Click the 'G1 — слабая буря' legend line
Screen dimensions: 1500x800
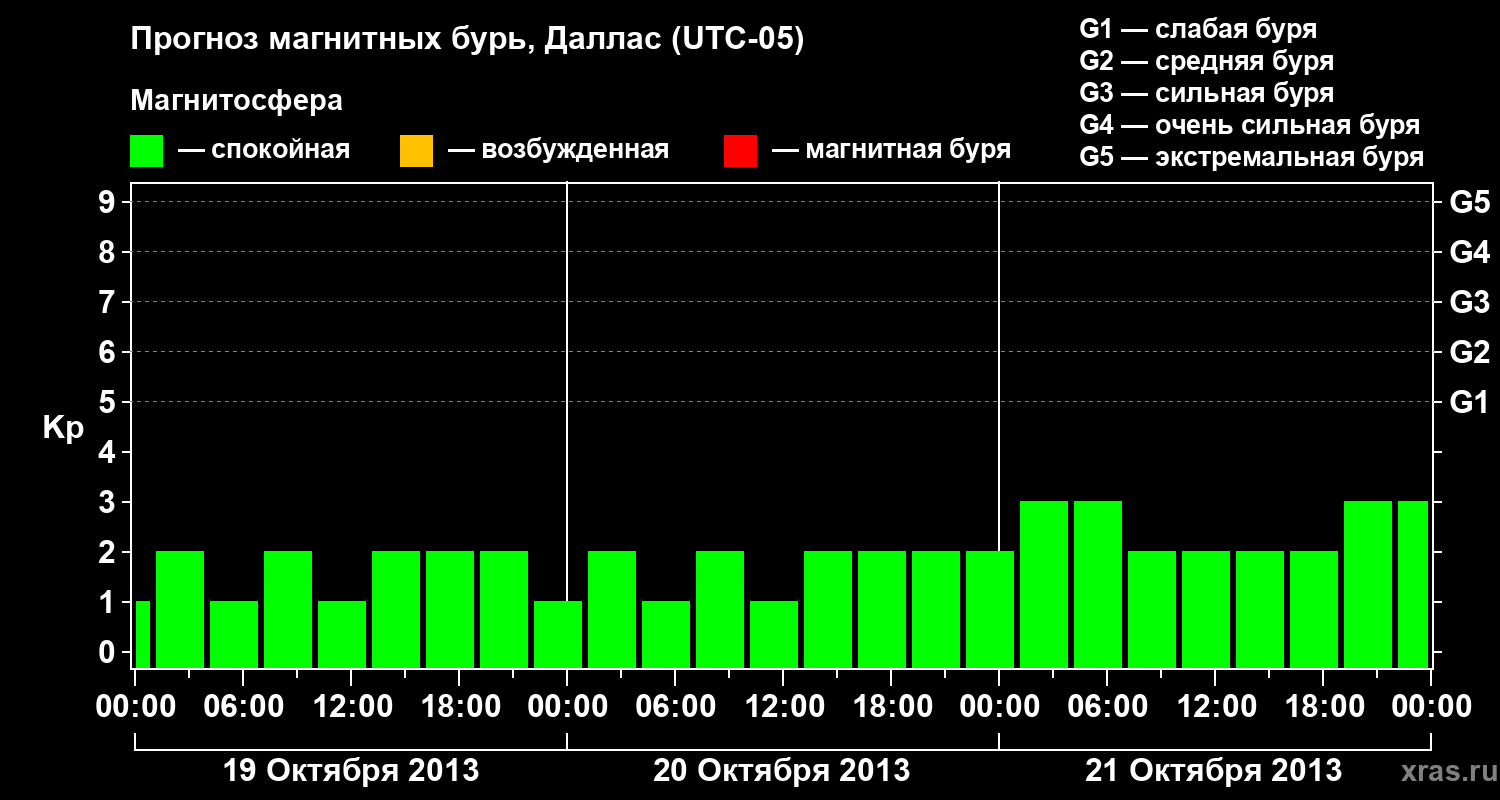click(x=1198, y=28)
